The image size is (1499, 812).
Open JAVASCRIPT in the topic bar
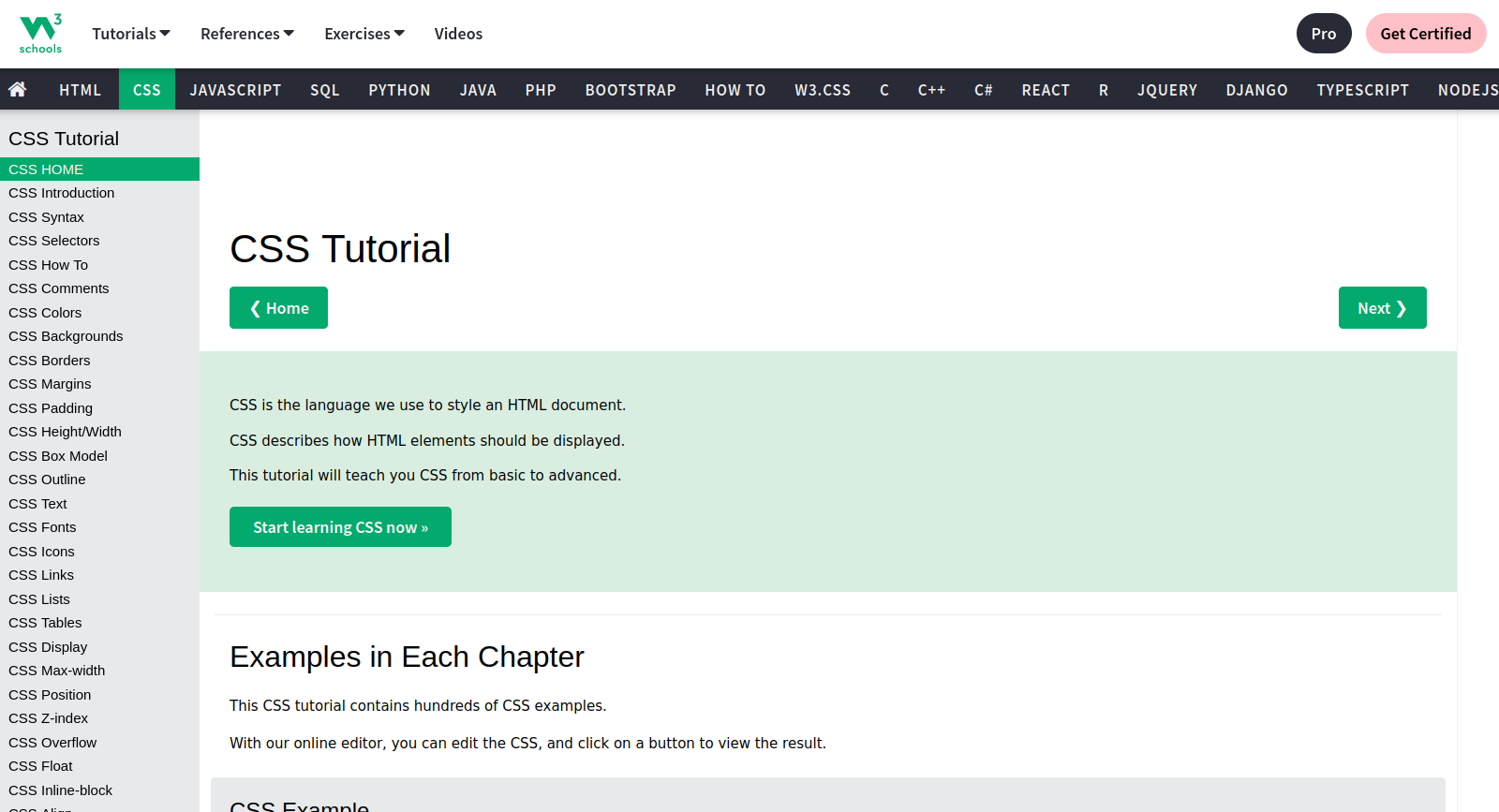235,90
